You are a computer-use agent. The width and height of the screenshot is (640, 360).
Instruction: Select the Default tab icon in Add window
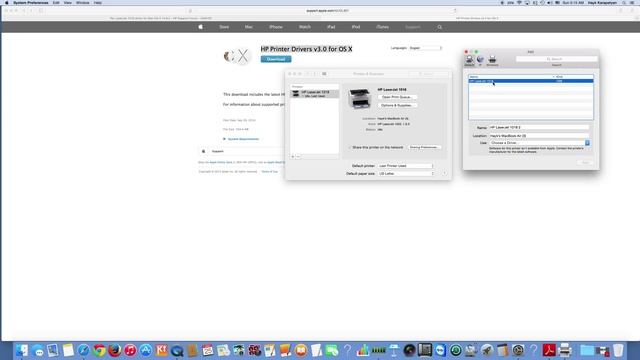point(469,60)
